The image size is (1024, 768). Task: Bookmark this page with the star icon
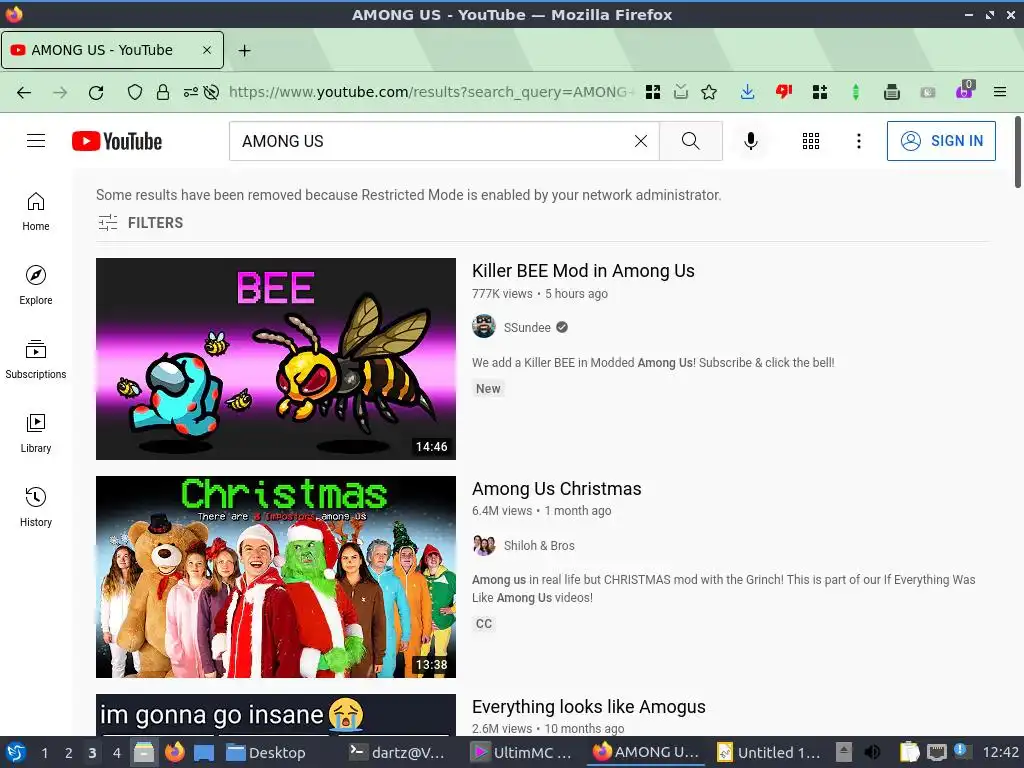tap(709, 92)
